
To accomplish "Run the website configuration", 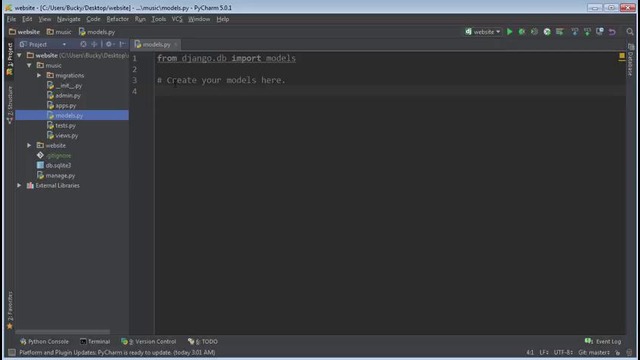I will coord(509,31).
